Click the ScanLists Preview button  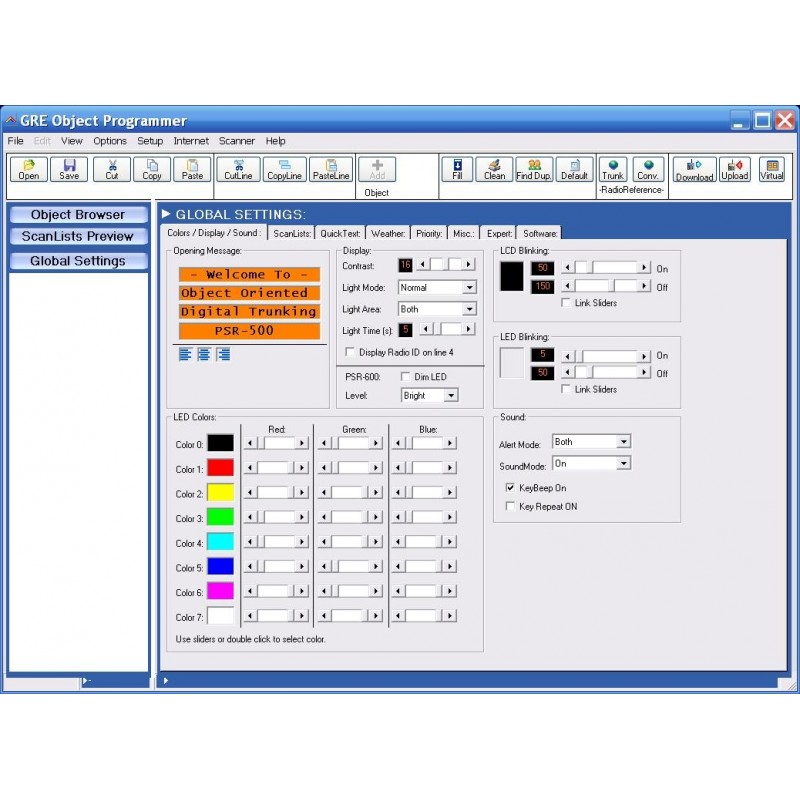pyautogui.click(x=78, y=237)
